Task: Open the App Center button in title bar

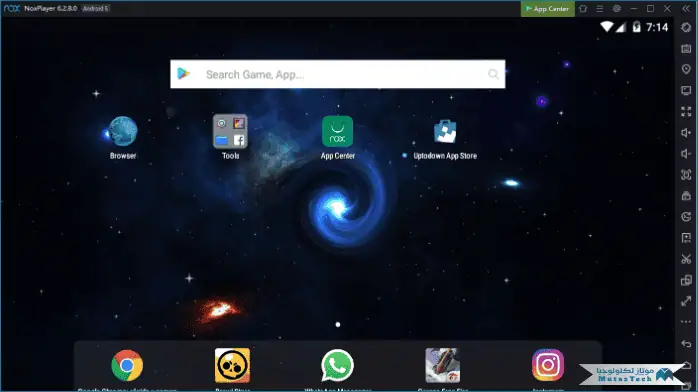Action: coord(548,8)
